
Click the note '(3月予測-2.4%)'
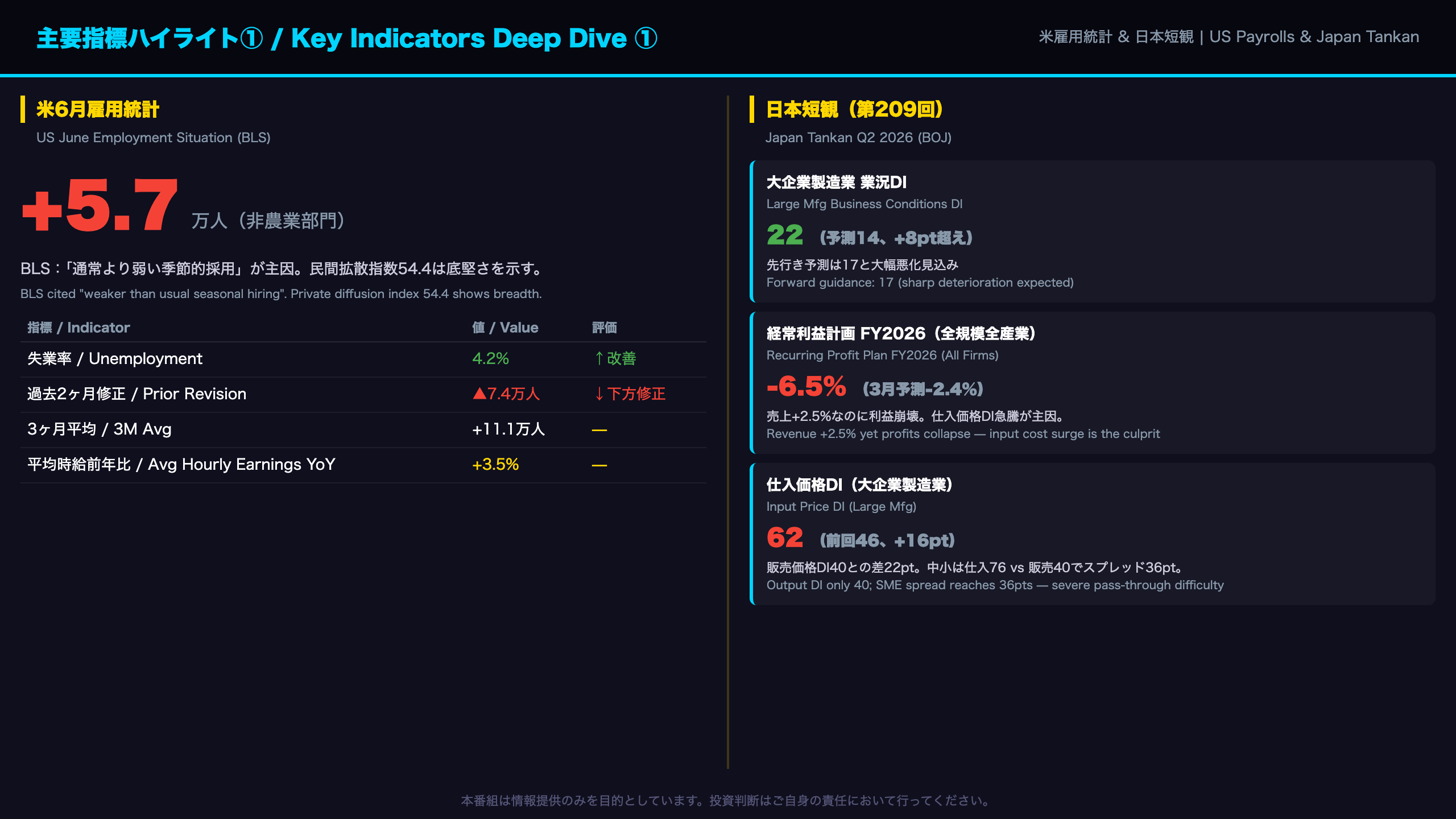(923, 389)
